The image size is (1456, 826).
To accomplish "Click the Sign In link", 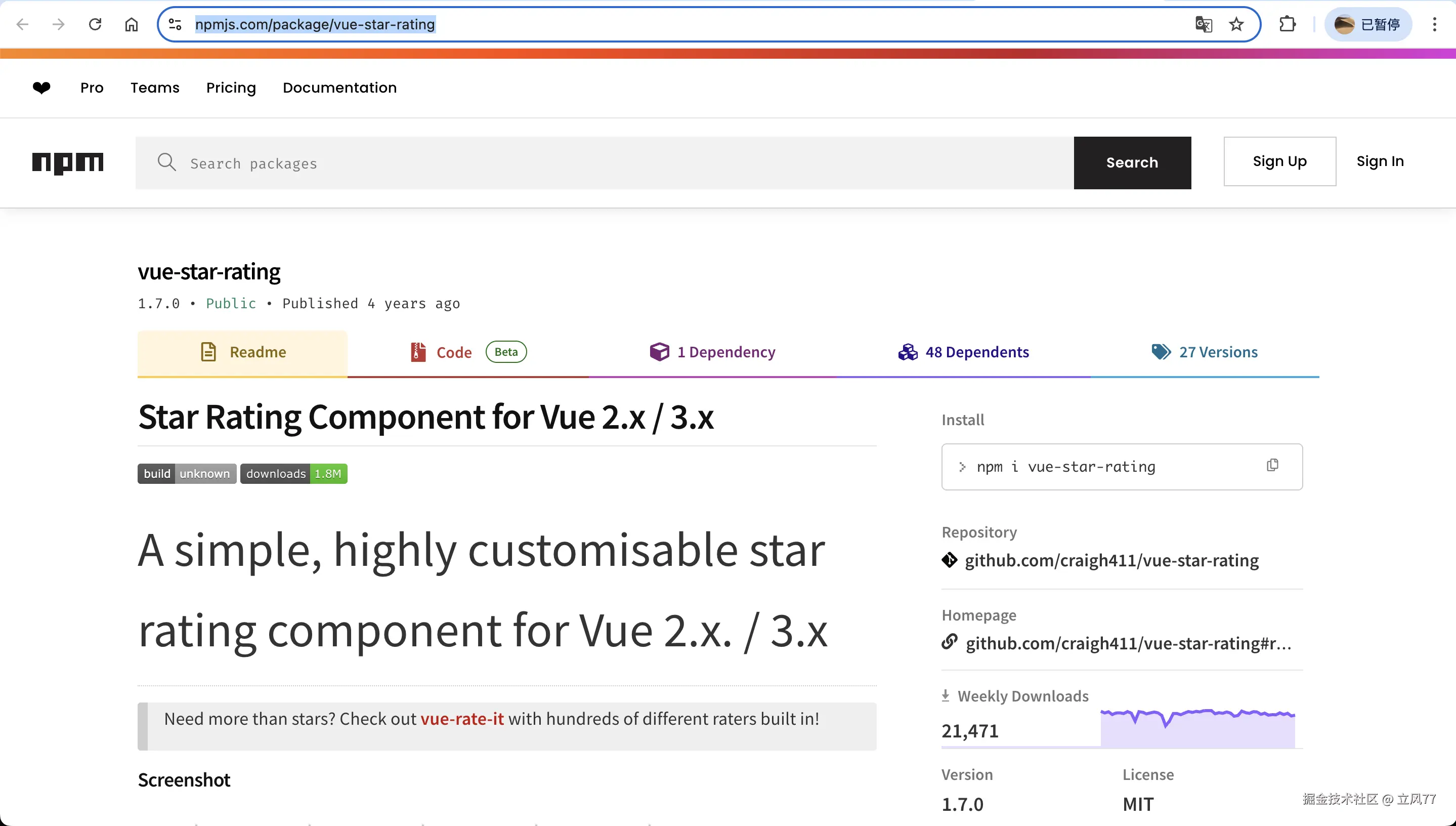I will coord(1380,161).
